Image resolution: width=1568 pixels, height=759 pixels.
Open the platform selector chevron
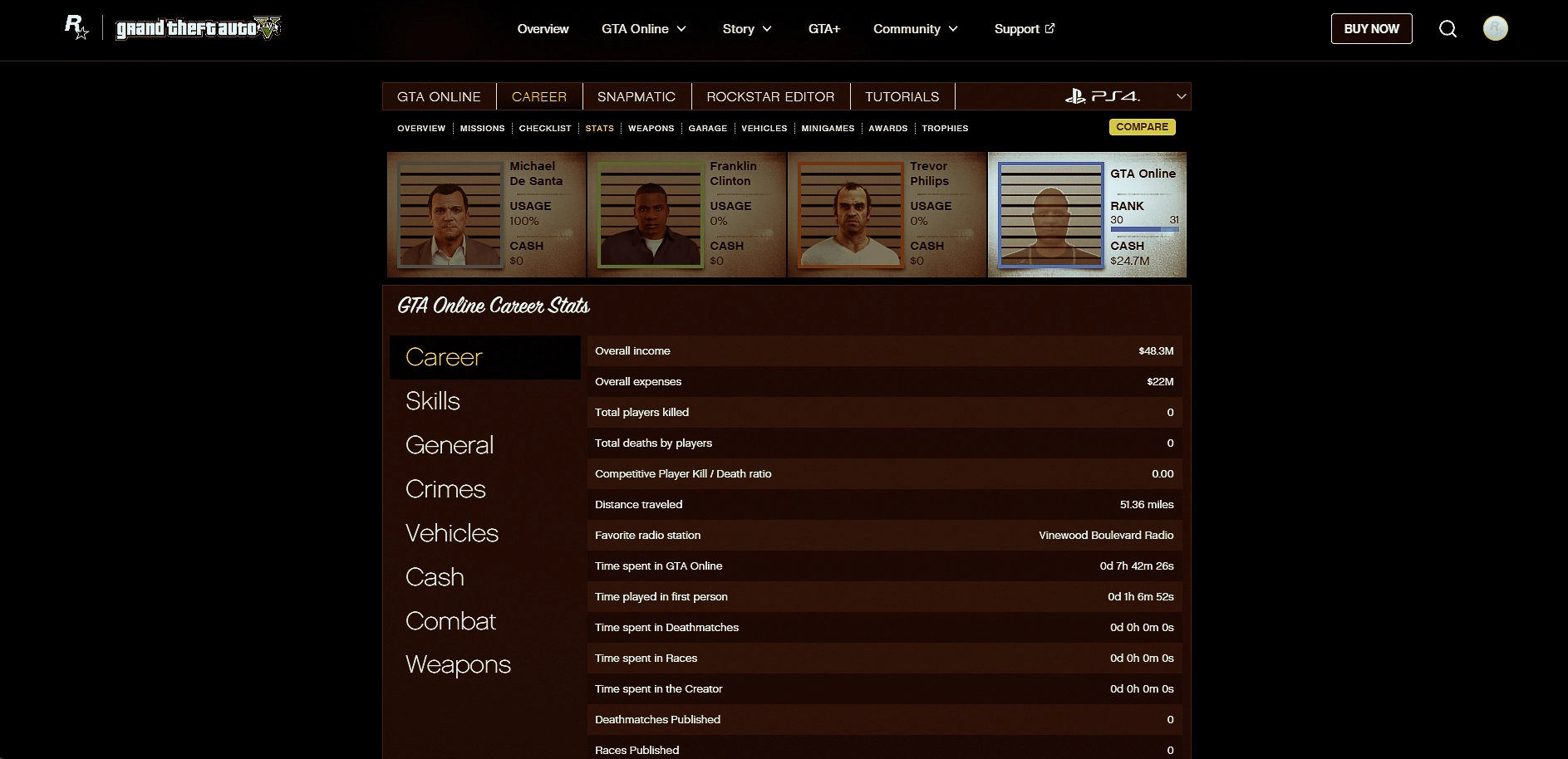pyautogui.click(x=1181, y=96)
